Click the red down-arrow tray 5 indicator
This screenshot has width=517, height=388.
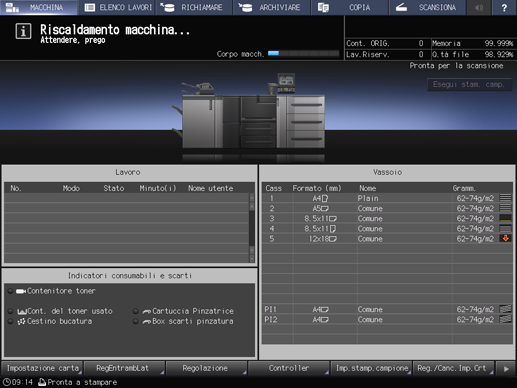click(505, 238)
